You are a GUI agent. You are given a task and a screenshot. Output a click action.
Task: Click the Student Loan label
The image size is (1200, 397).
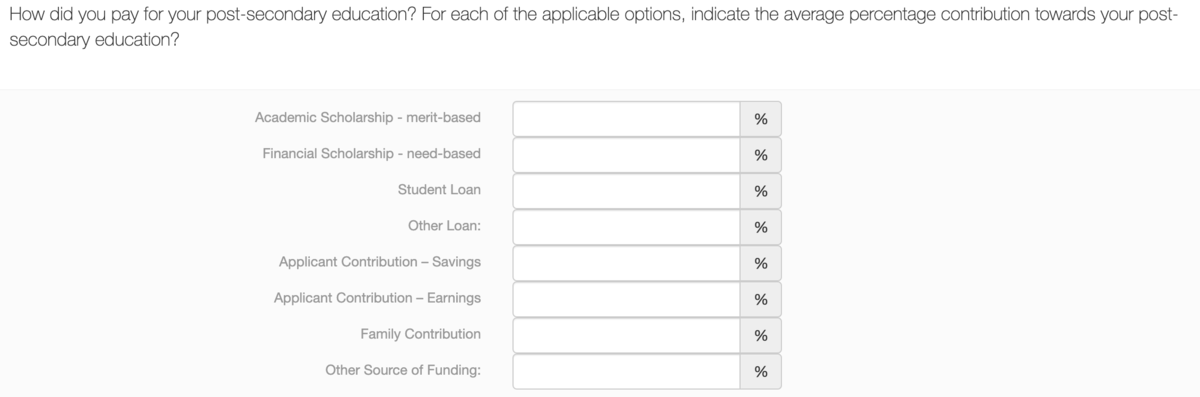point(439,190)
